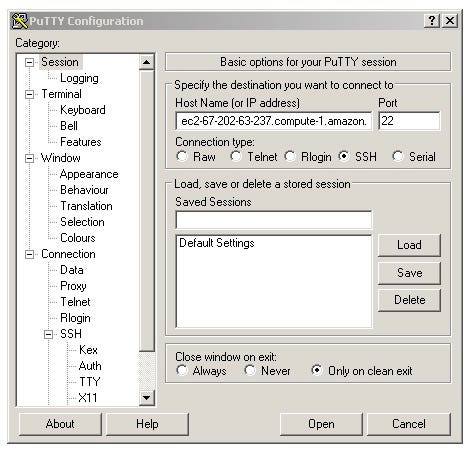This screenshot has height=453, width=473.
Task: Choose Rlogin connection type radio button
Action: pos(290,156)
